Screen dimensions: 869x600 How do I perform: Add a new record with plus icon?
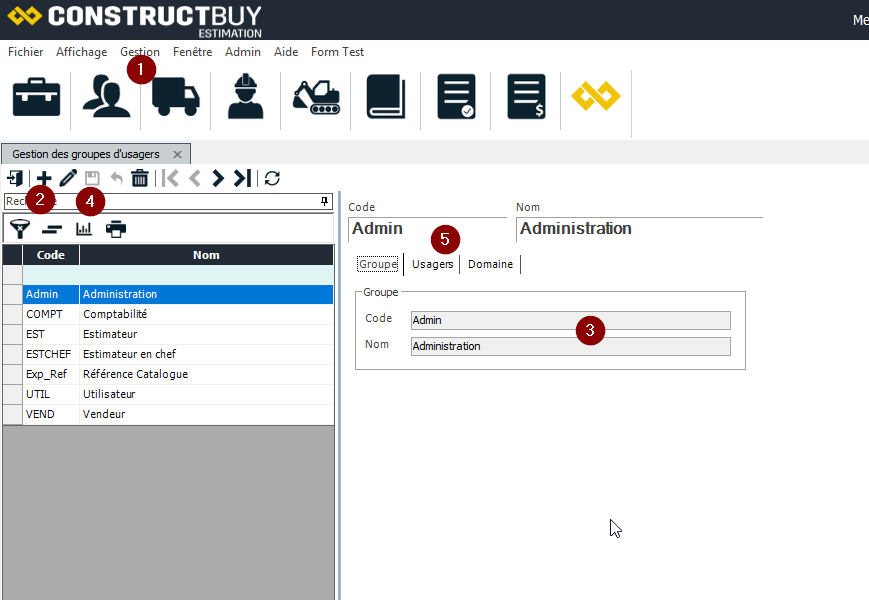tap(43, 178)
